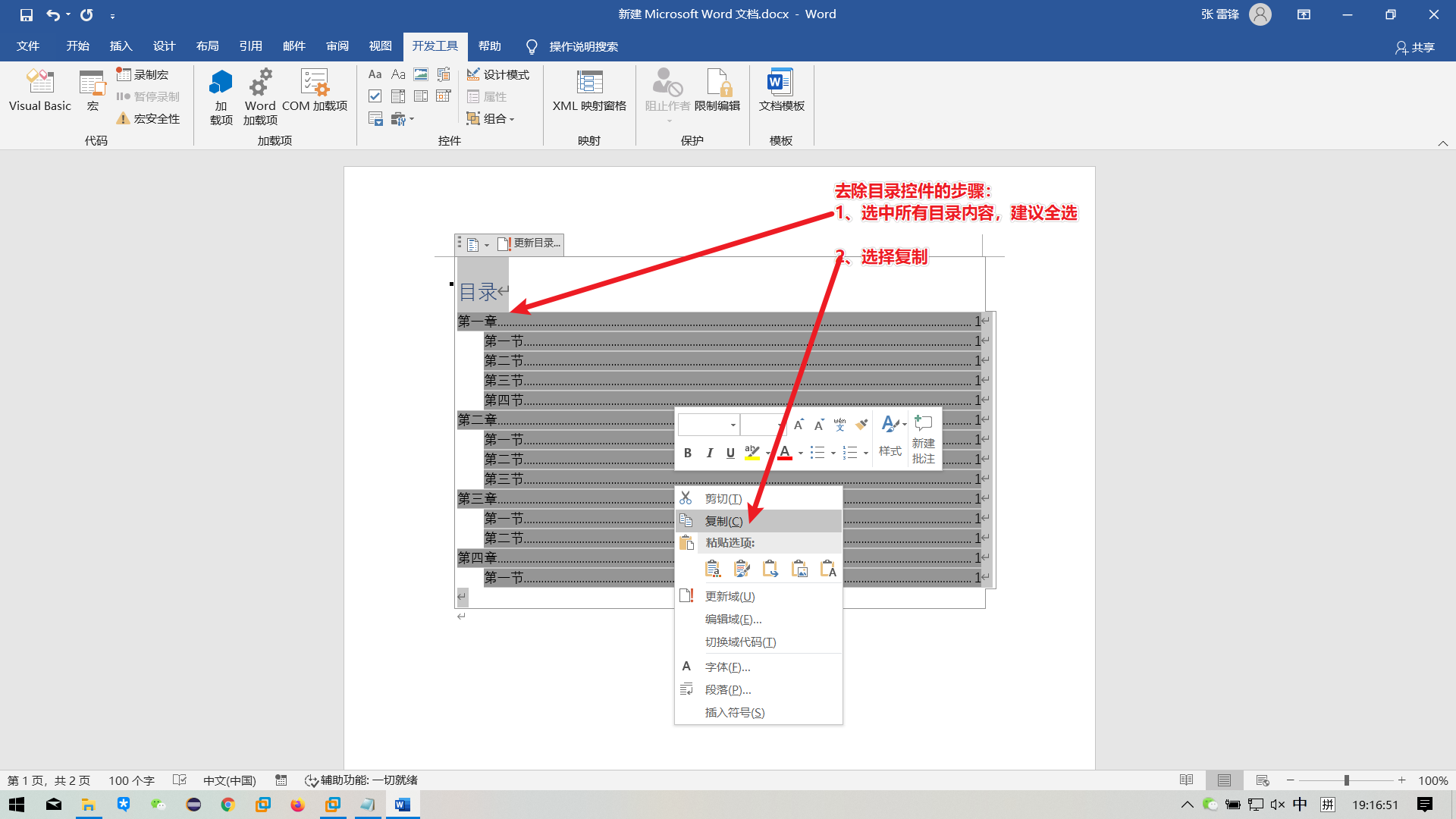
Task: Open XML Mapping Pane (XML 映射窗格)
Action: (x=589, y=91)
